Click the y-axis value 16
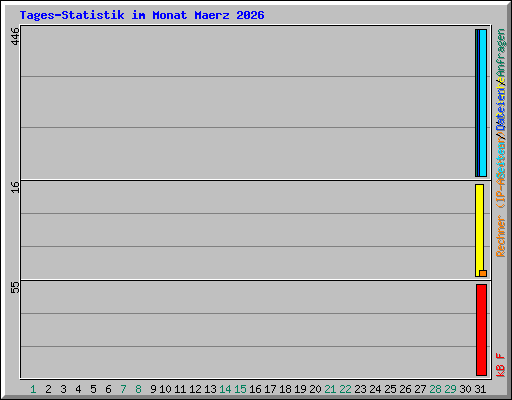 point(15,187)
